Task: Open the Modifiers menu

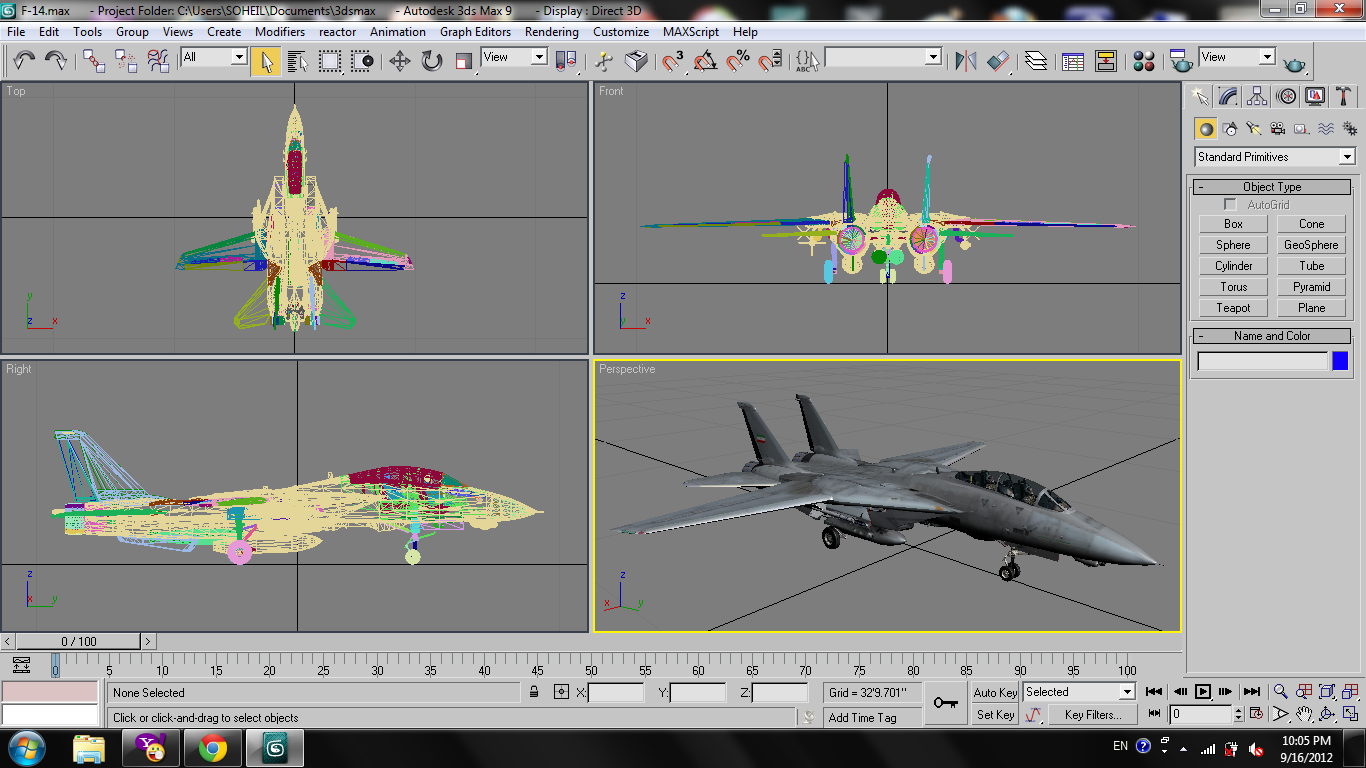Action: click(280, 32)
